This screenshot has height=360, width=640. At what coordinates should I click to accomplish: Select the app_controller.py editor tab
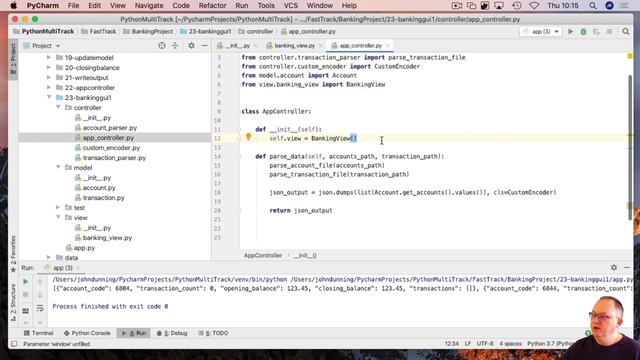point(360,46)
